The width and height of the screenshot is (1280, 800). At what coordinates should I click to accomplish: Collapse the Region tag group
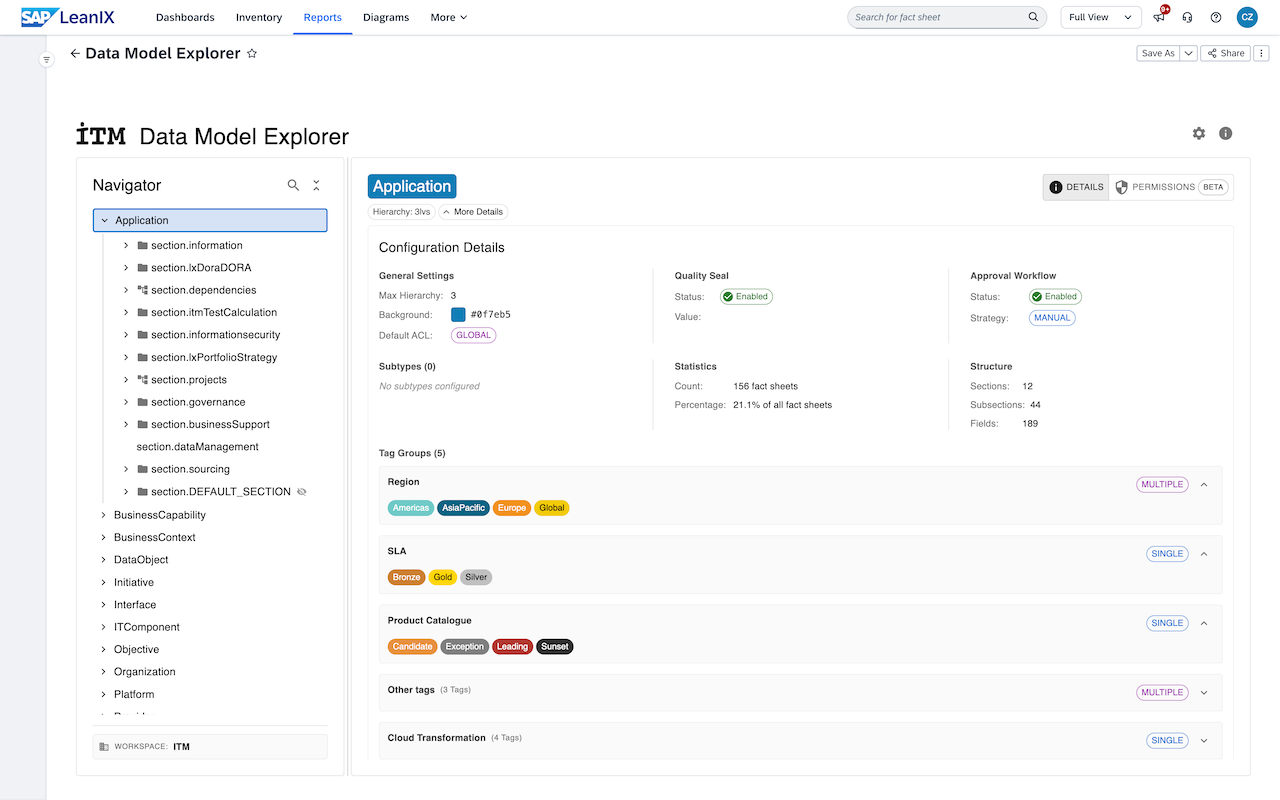click(1204, 484)
